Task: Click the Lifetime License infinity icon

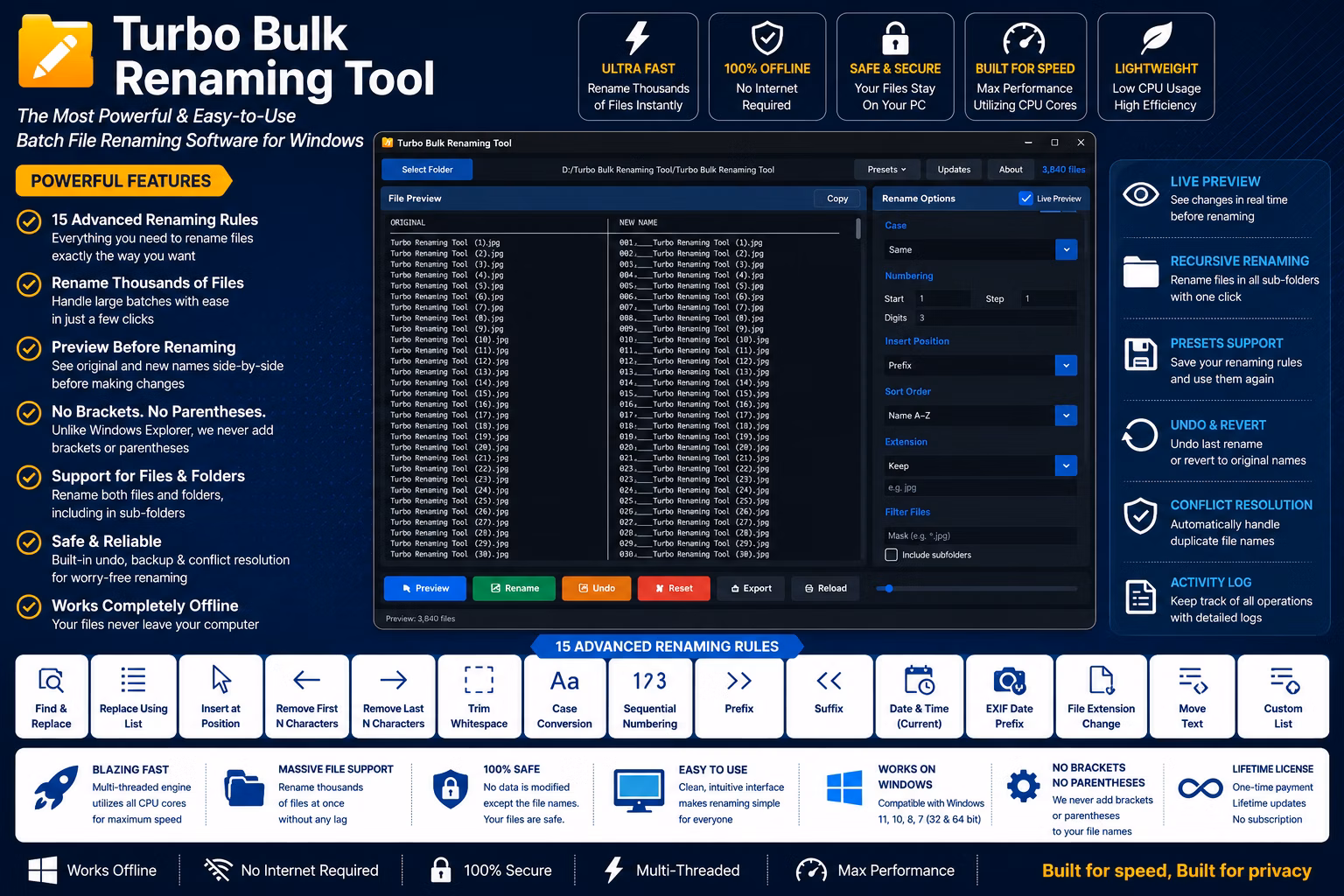Action: coord(1200,789)
